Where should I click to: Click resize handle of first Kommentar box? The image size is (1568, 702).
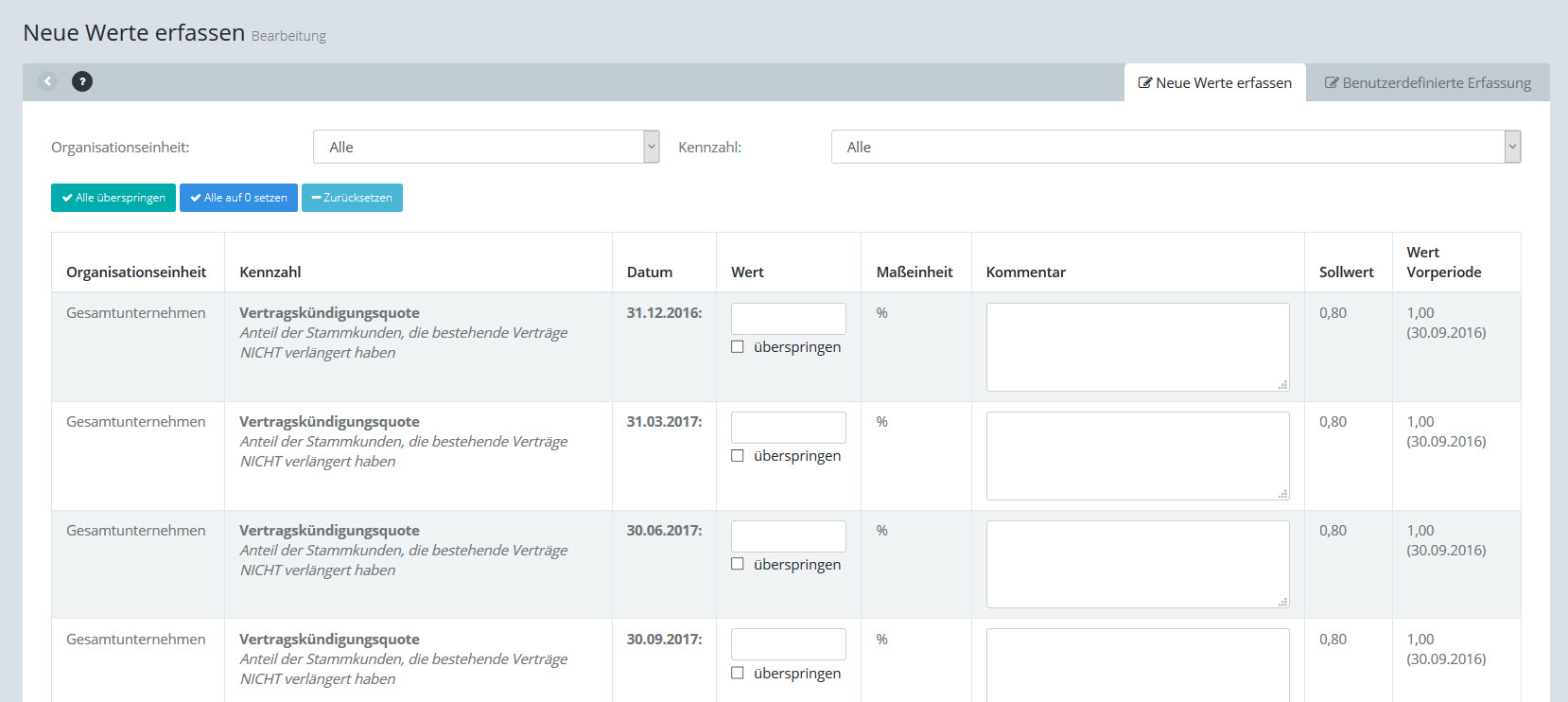tap(1282, 385)
